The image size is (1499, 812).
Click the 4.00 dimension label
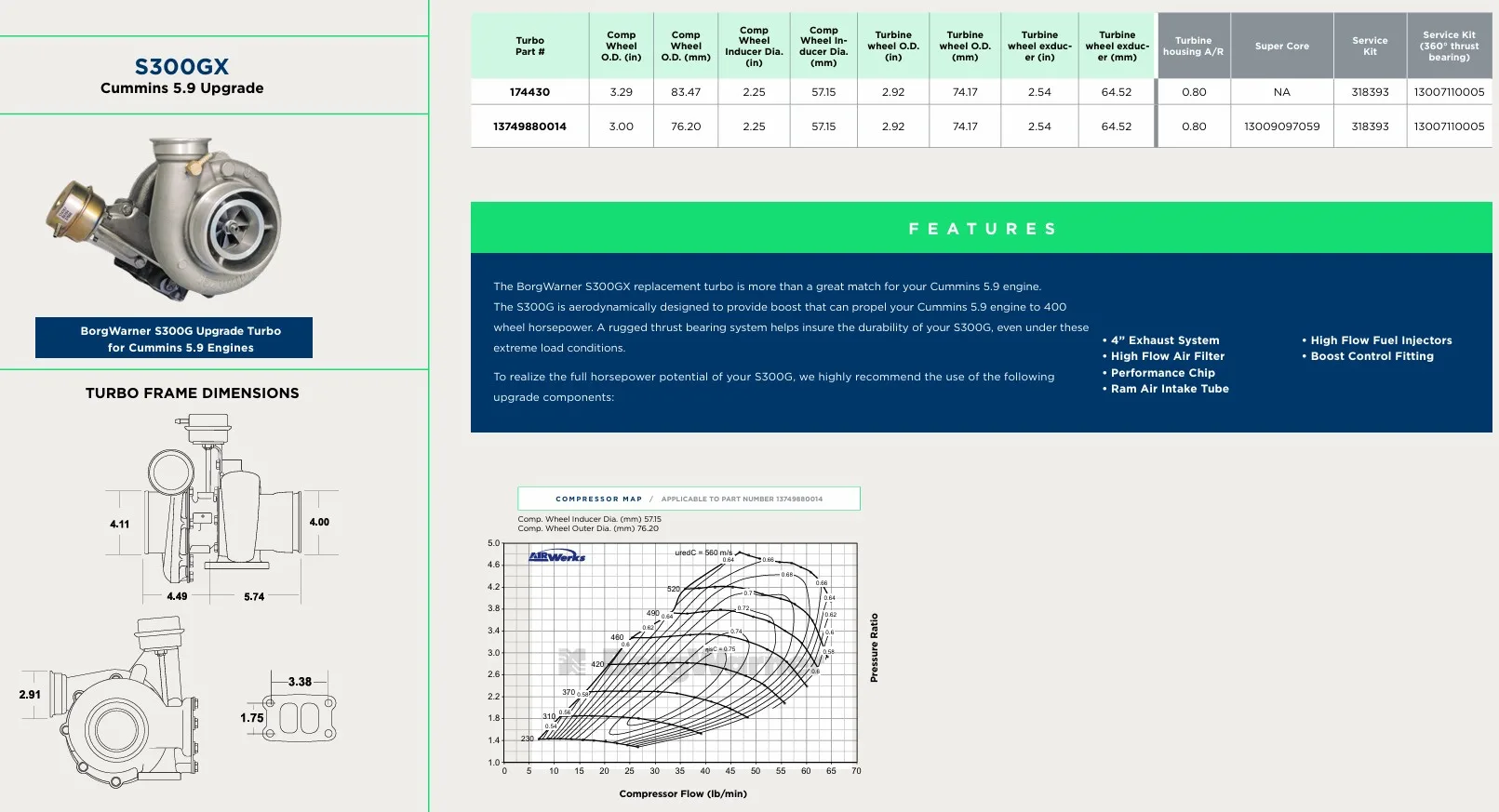click(x=319, y=523)
